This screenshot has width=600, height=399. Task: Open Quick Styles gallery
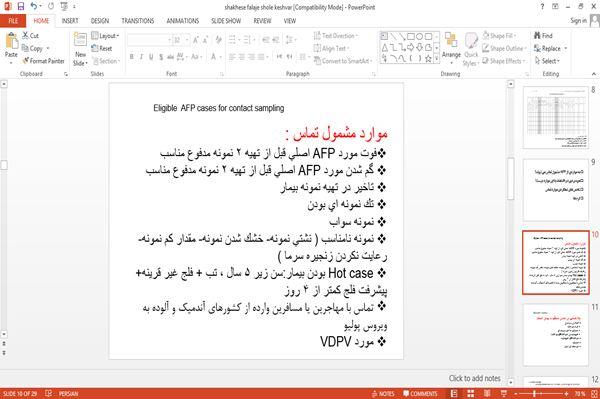coord(471,50)
